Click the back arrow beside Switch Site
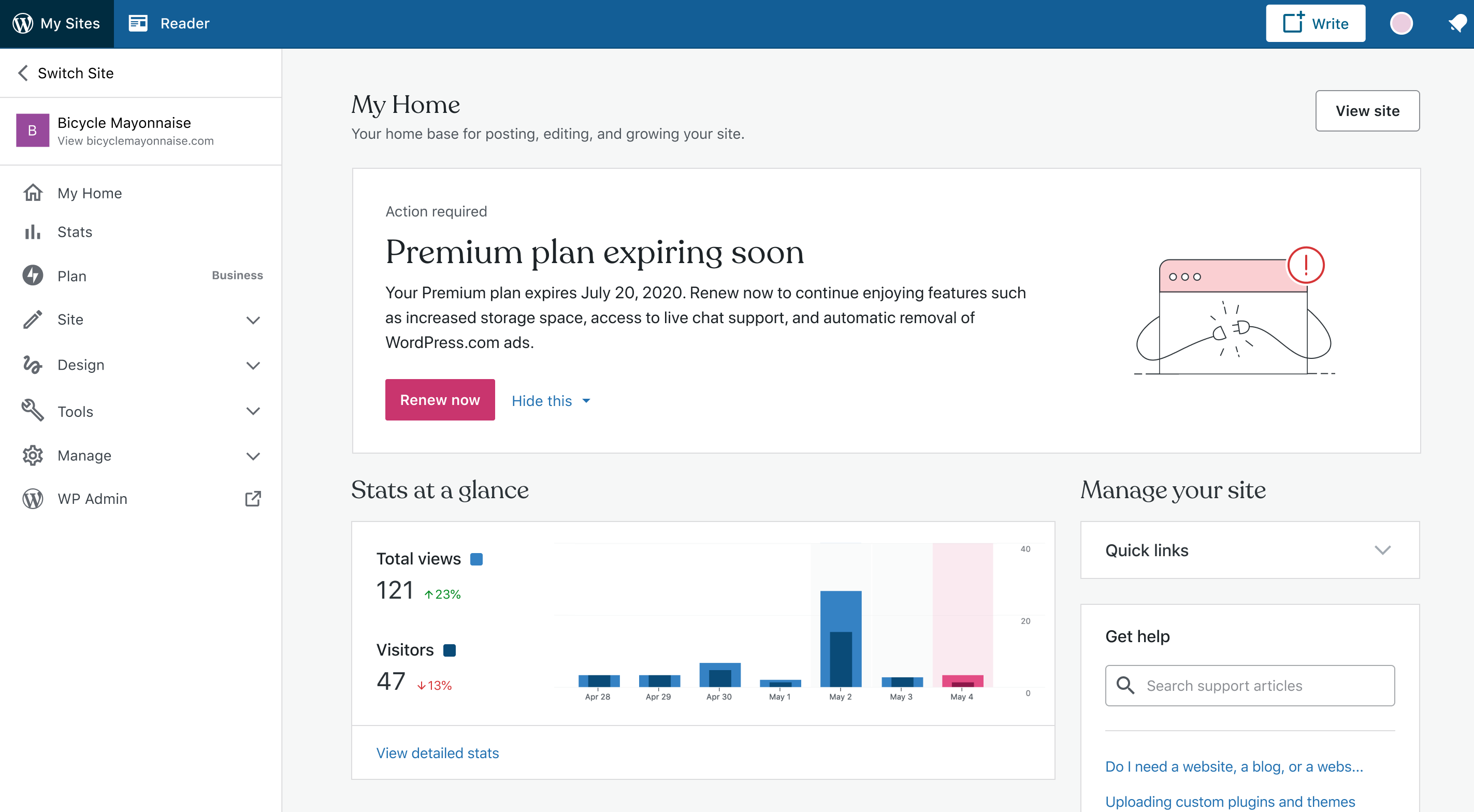Viewport: 1474px width, 812px height. [23, 73]
